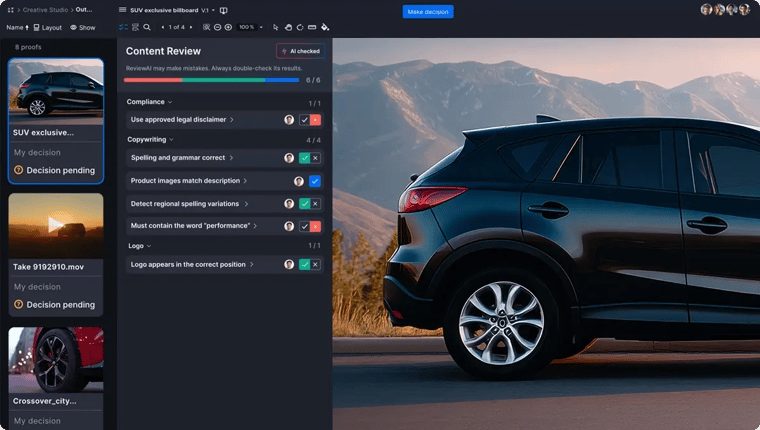
Task: Toggle the checklist panel icon
Action: point(123,27)
